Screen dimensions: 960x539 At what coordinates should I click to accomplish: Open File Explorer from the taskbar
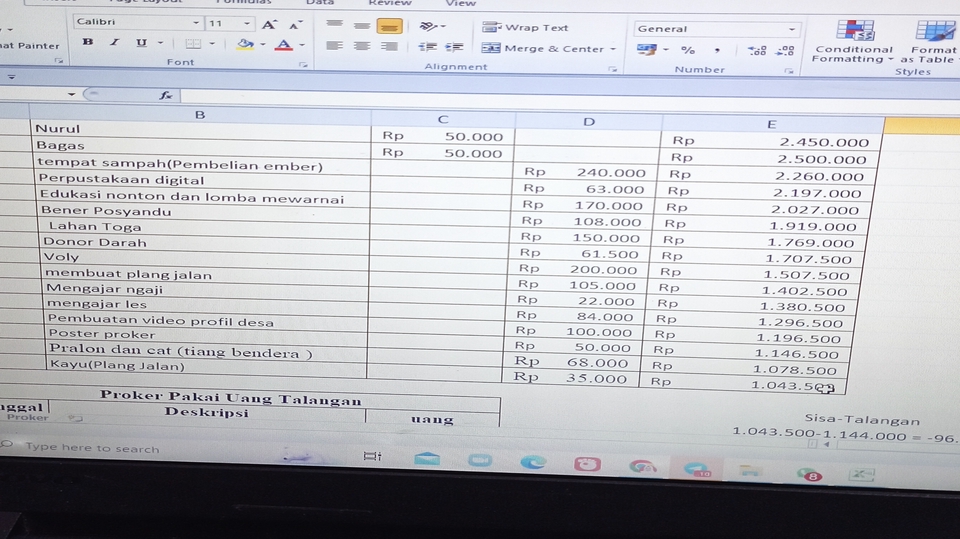point(749,471)
